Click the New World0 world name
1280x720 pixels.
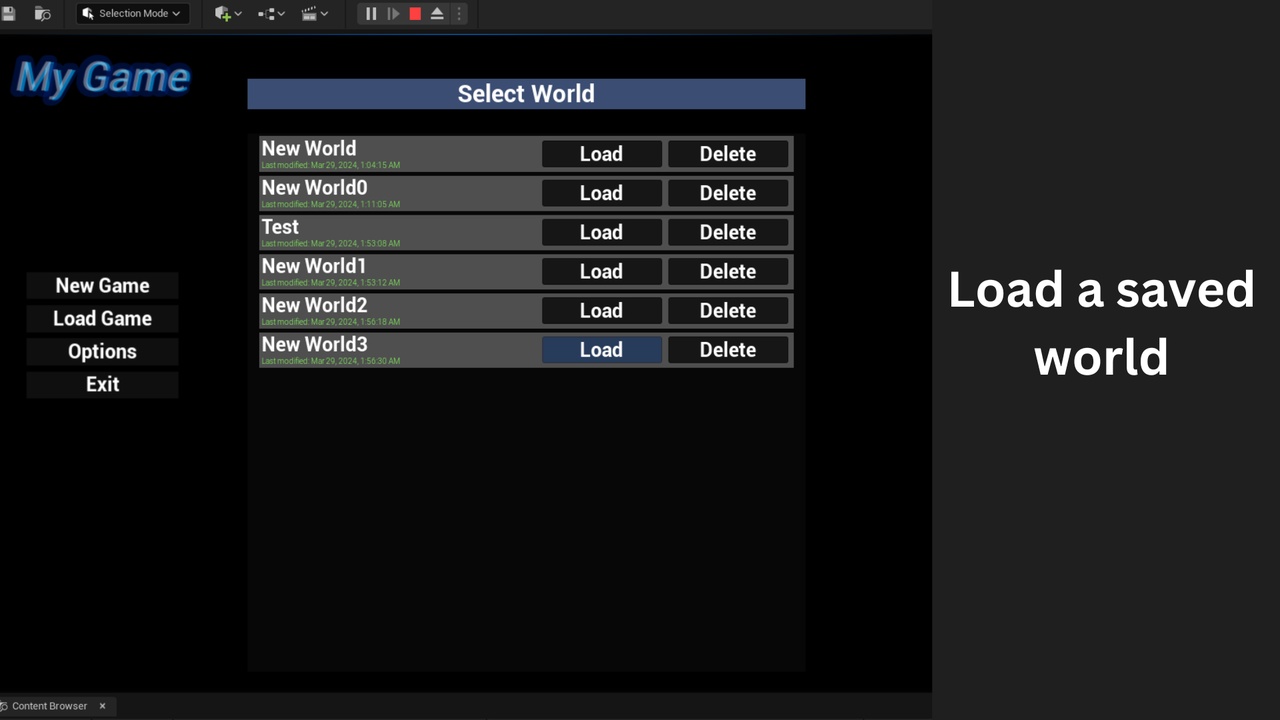pyautogui.click(x=314, y=188)
